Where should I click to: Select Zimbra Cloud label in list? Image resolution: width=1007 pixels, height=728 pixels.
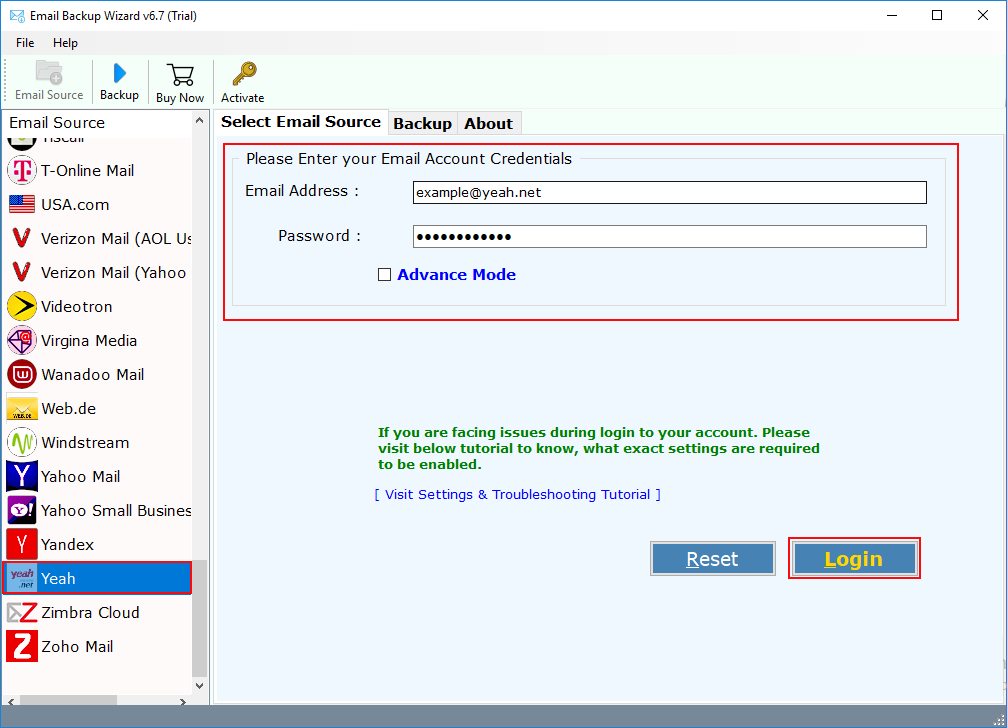click(x=90, y=612)
